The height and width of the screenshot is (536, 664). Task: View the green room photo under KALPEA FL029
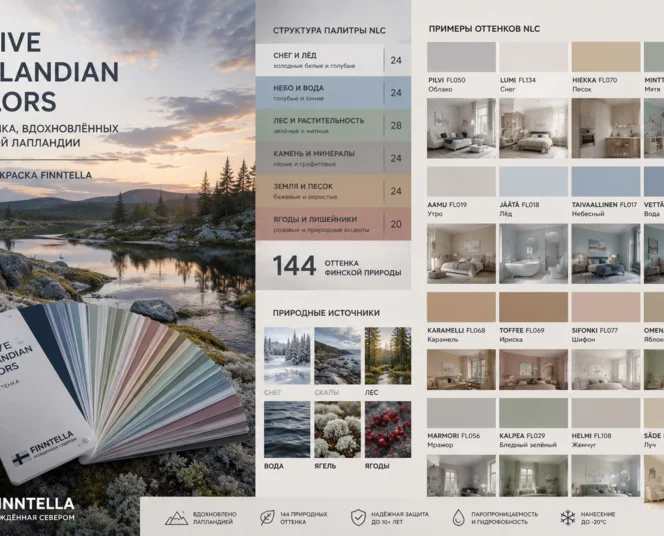click(534, 475)
